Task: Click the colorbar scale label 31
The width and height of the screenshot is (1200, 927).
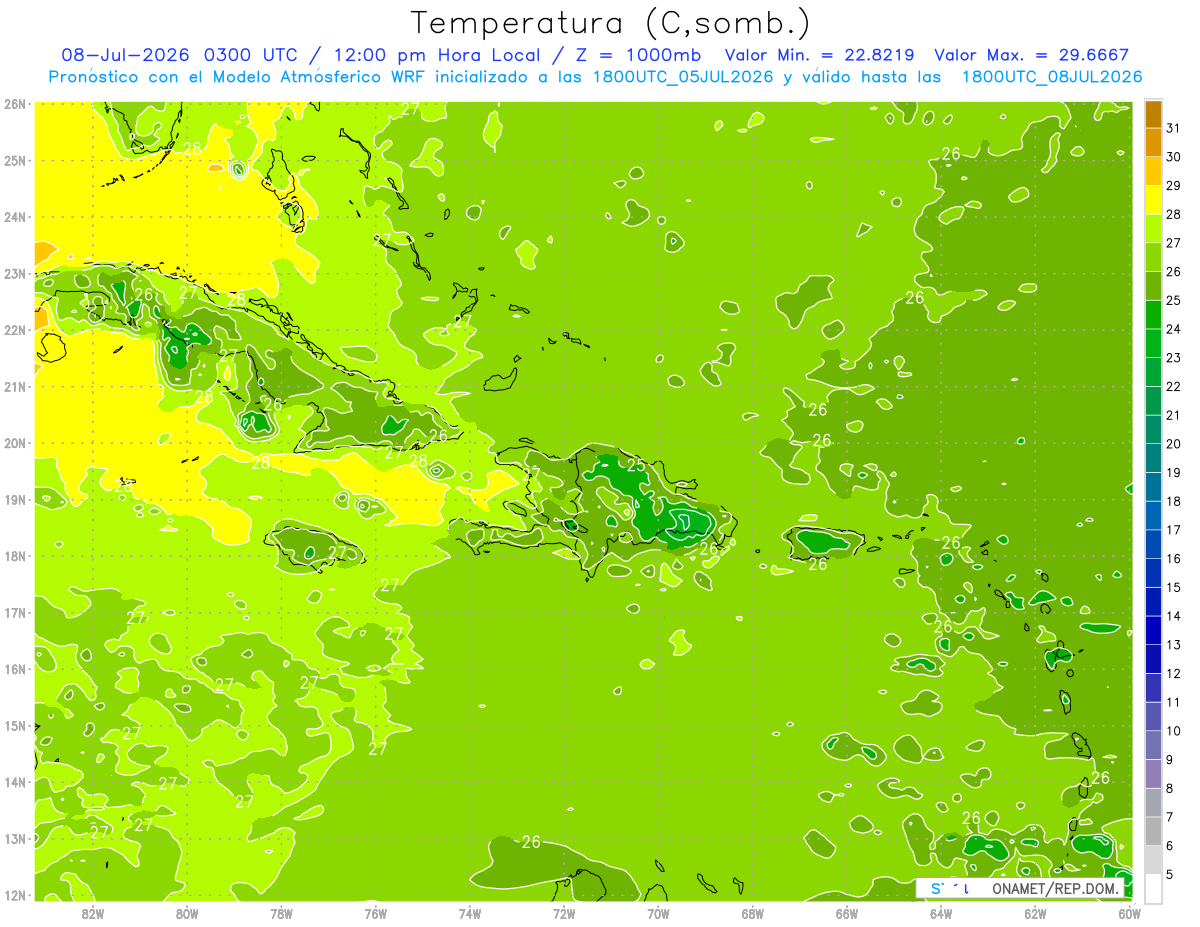Action: click(1174, 128)
